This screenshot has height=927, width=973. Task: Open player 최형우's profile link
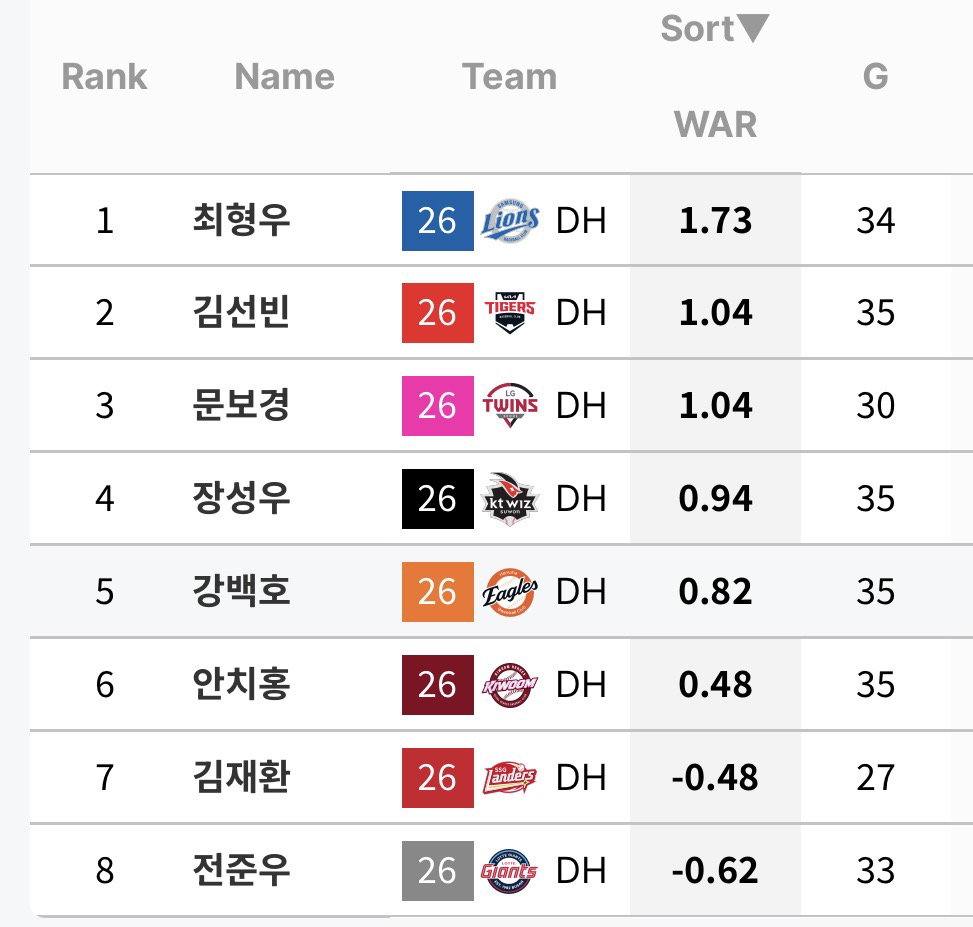tap(241, 220)
